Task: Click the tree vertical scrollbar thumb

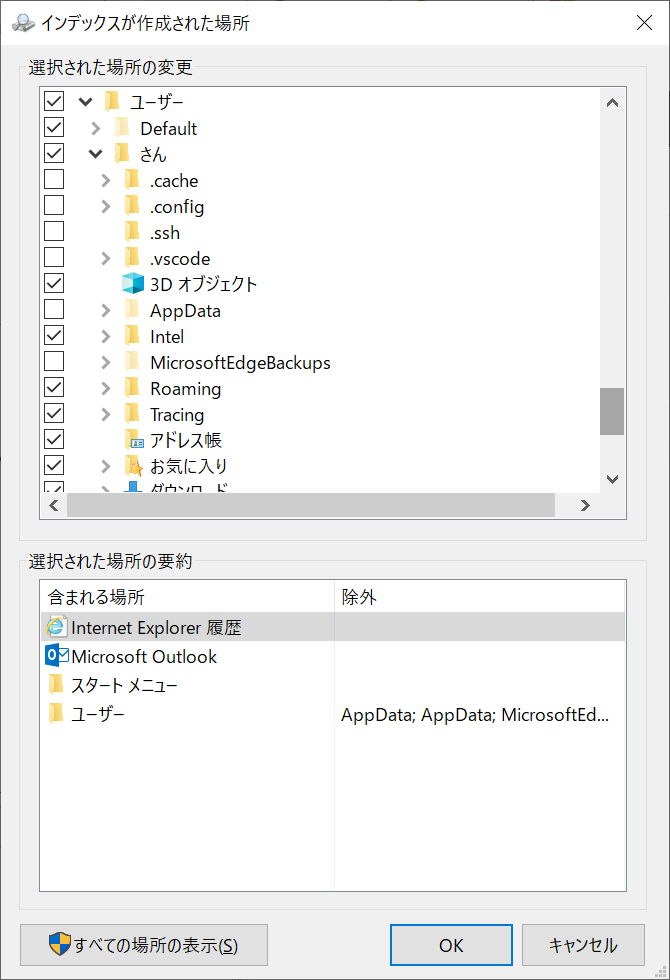Action: (x=612, y=411)
